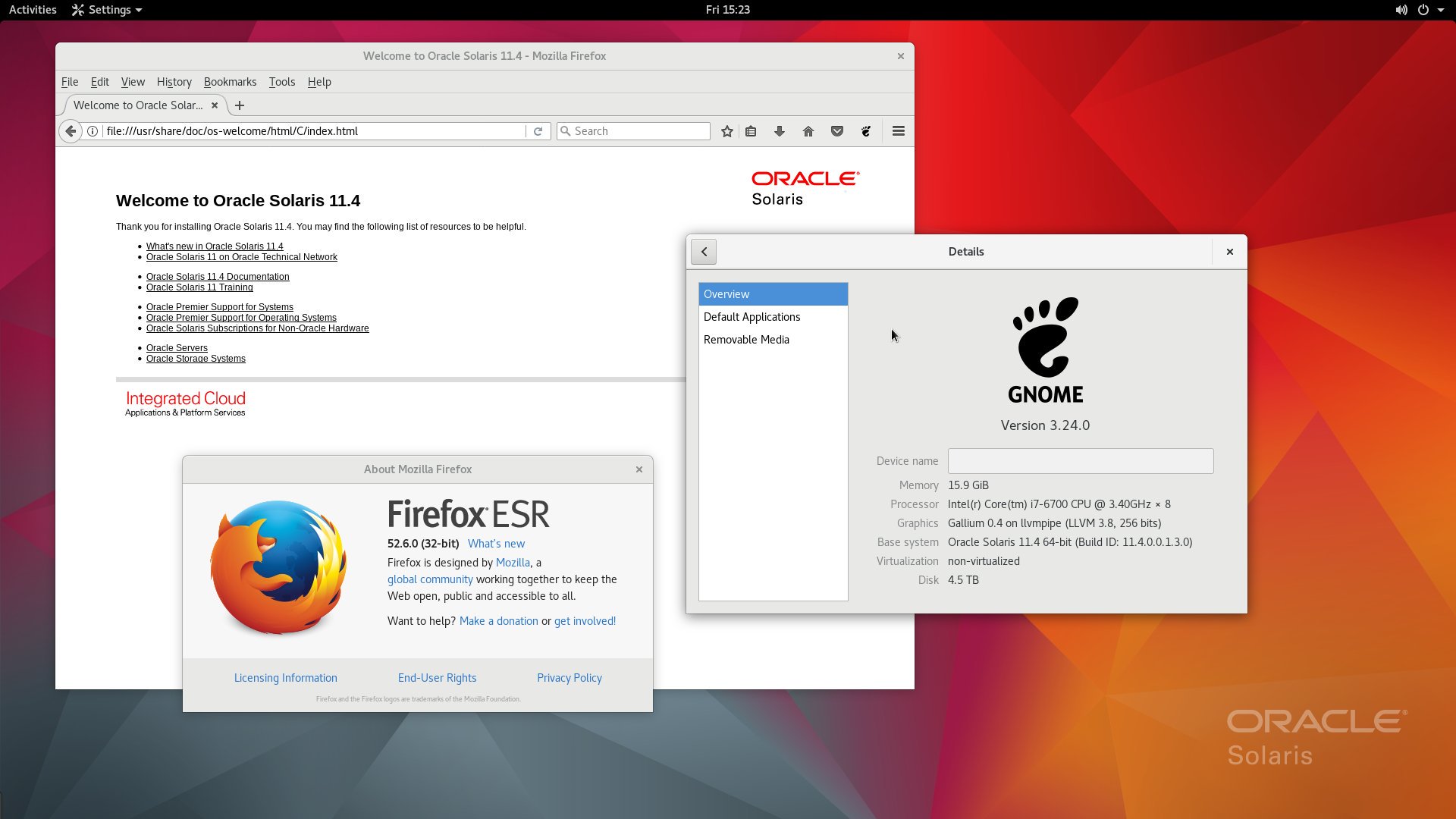Open Oracle Premier Support for Systems link

pos(220,307)
